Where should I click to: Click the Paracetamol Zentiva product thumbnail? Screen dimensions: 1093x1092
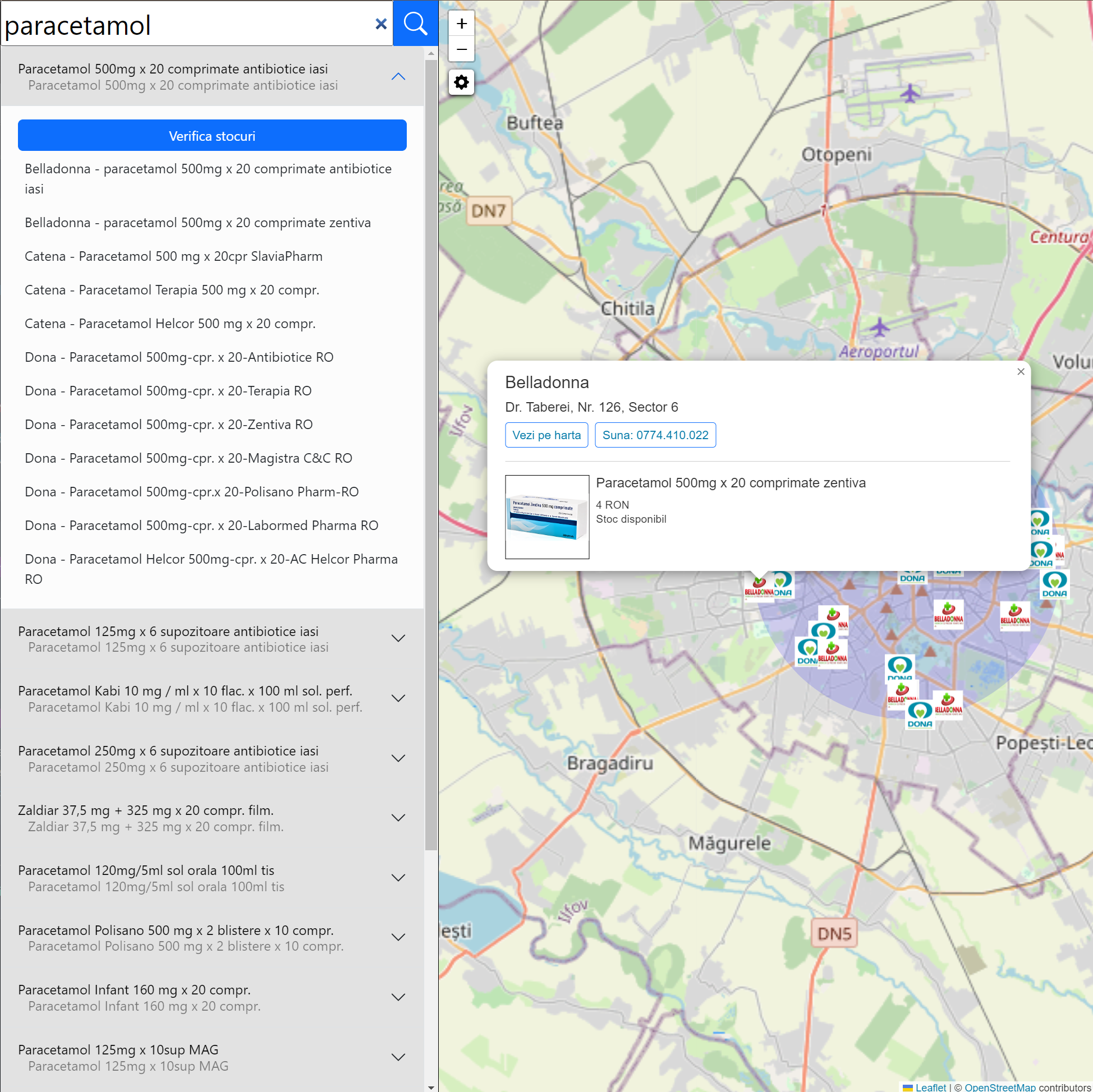546,517
